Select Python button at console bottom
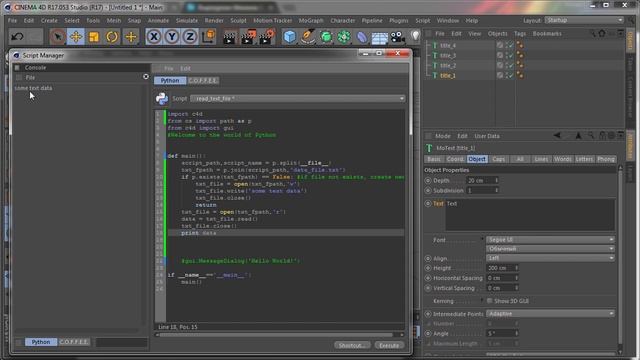 (41, 342)
